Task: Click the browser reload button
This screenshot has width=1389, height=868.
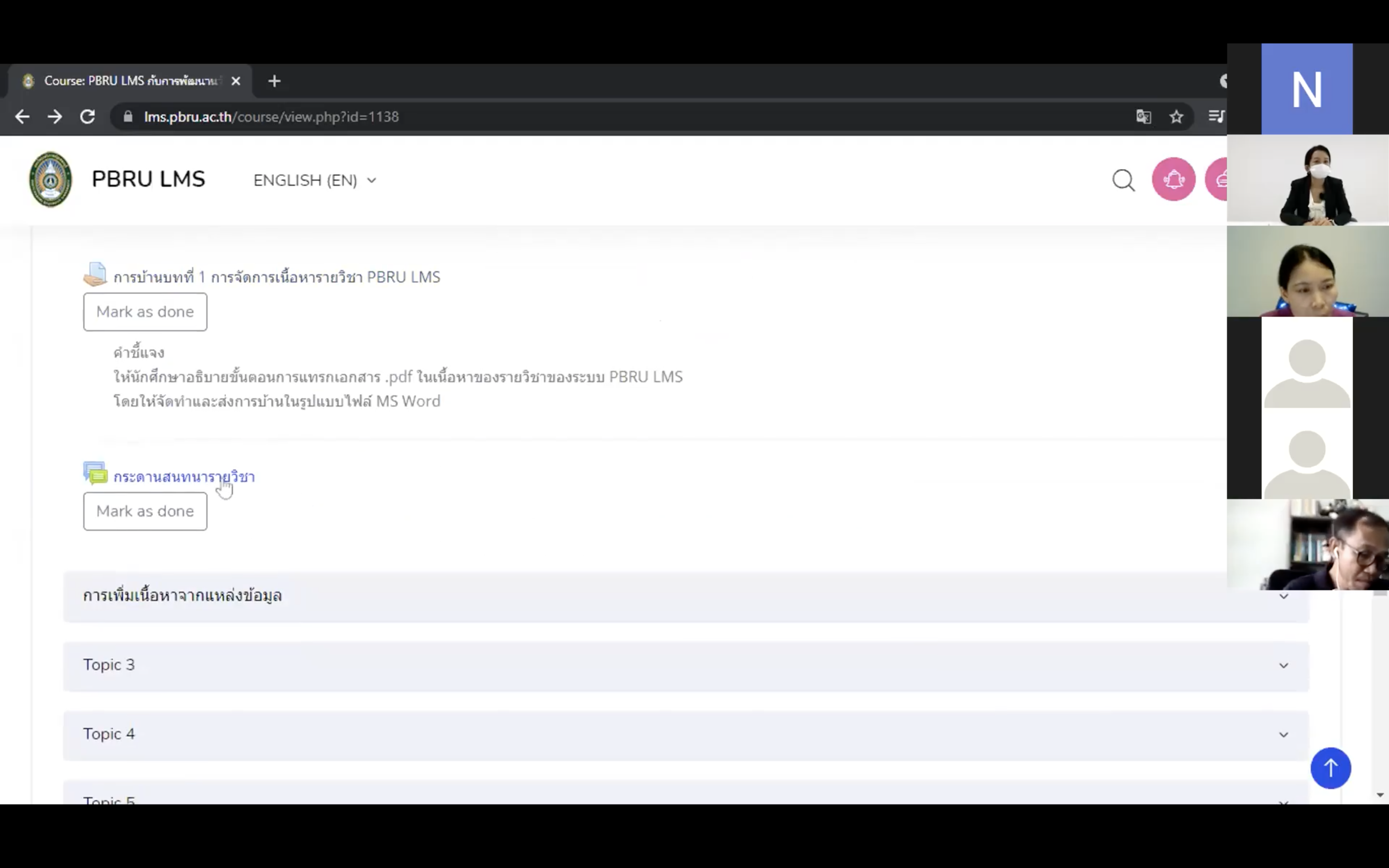Action: pos(87,117)
